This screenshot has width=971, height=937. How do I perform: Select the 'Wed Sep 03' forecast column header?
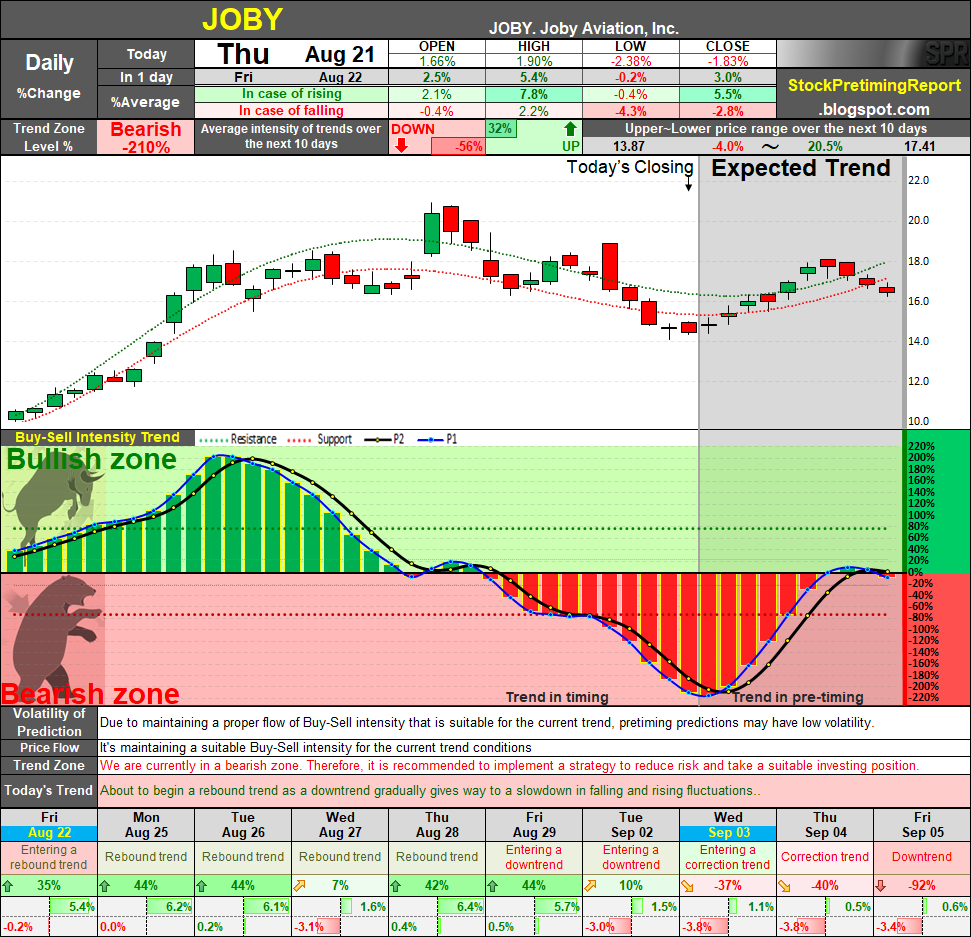point(728,825)
